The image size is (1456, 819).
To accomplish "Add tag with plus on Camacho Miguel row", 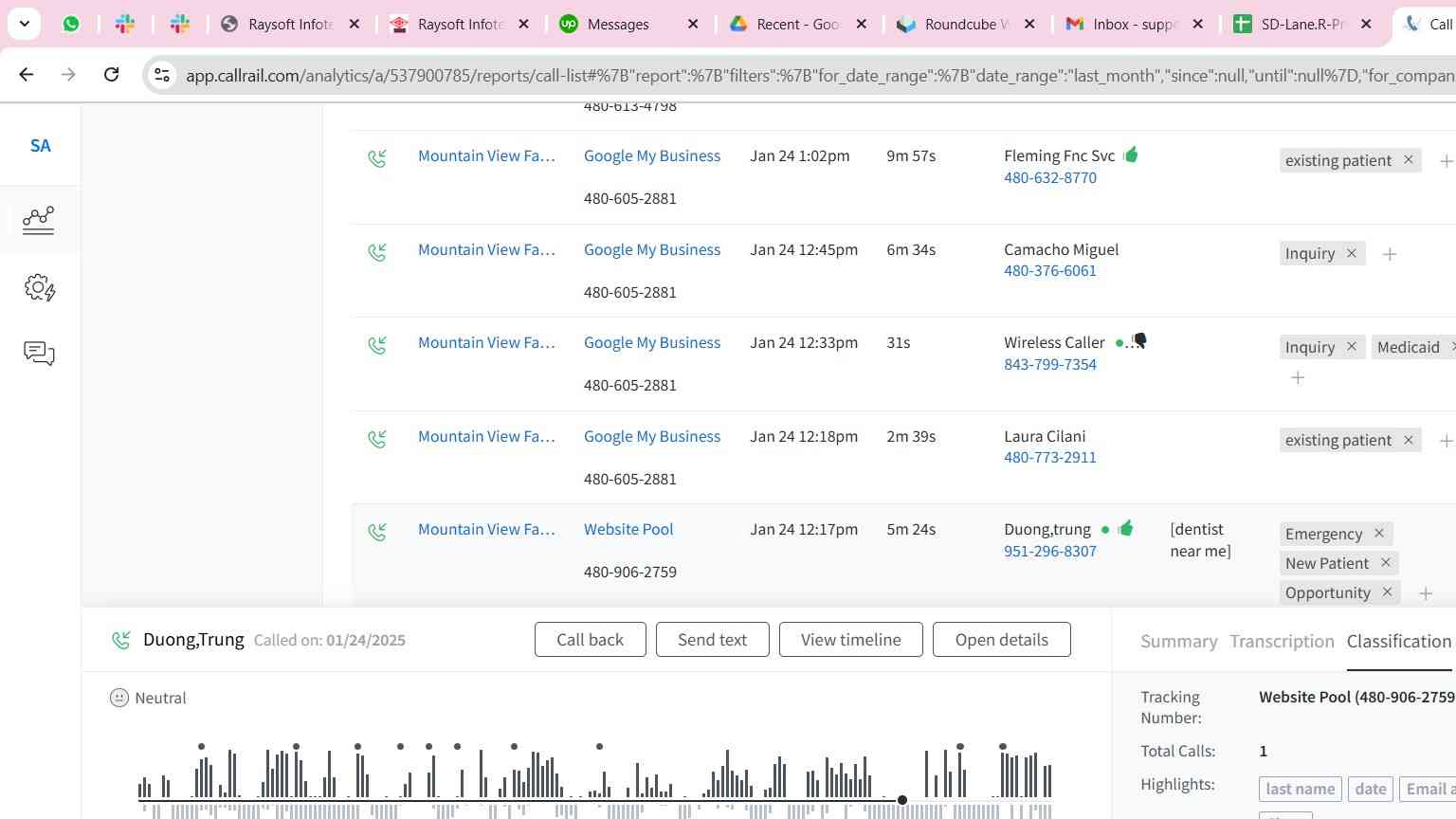I will tap(1390, 254).
